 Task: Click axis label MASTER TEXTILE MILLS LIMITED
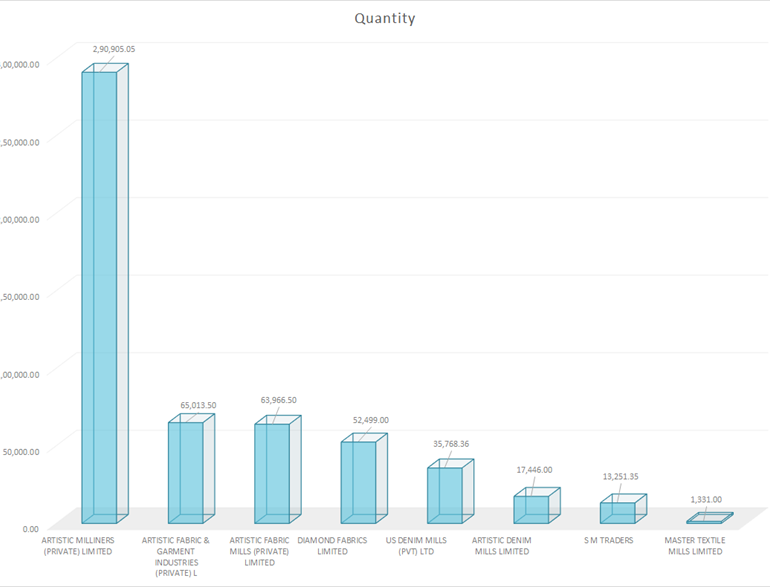tap(695, 546)
